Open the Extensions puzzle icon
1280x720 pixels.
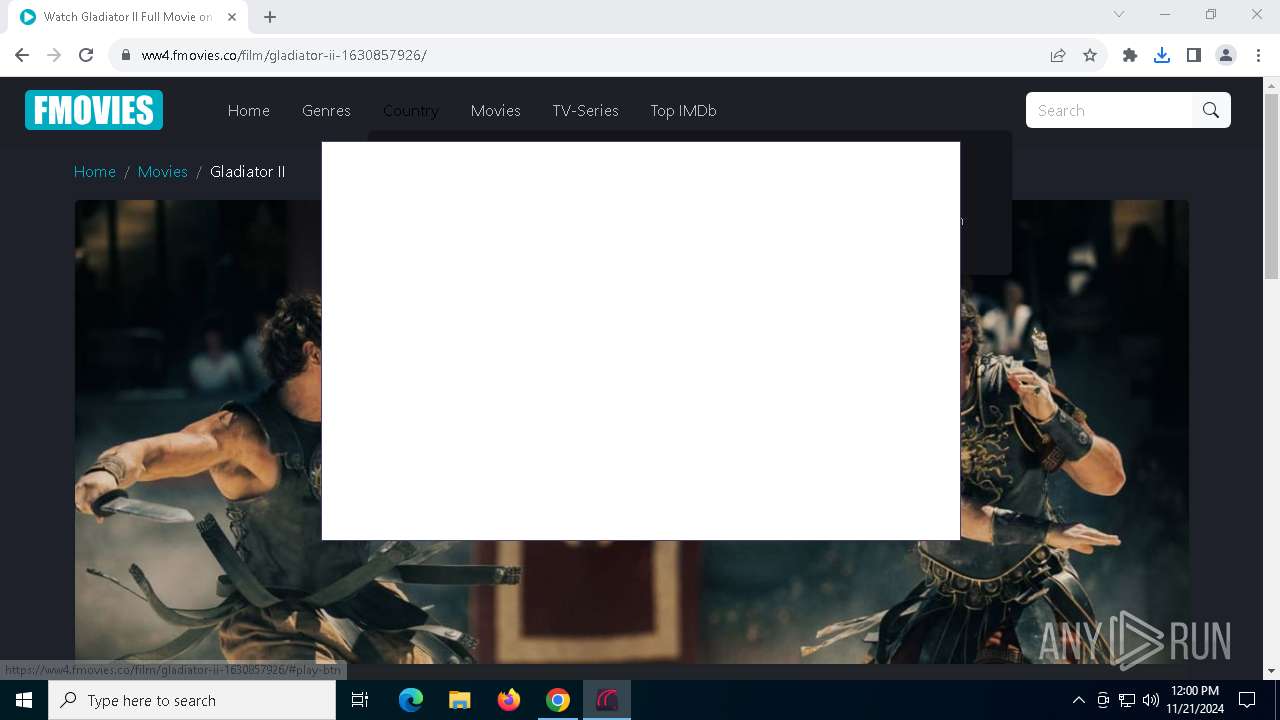pos(1130,55)
